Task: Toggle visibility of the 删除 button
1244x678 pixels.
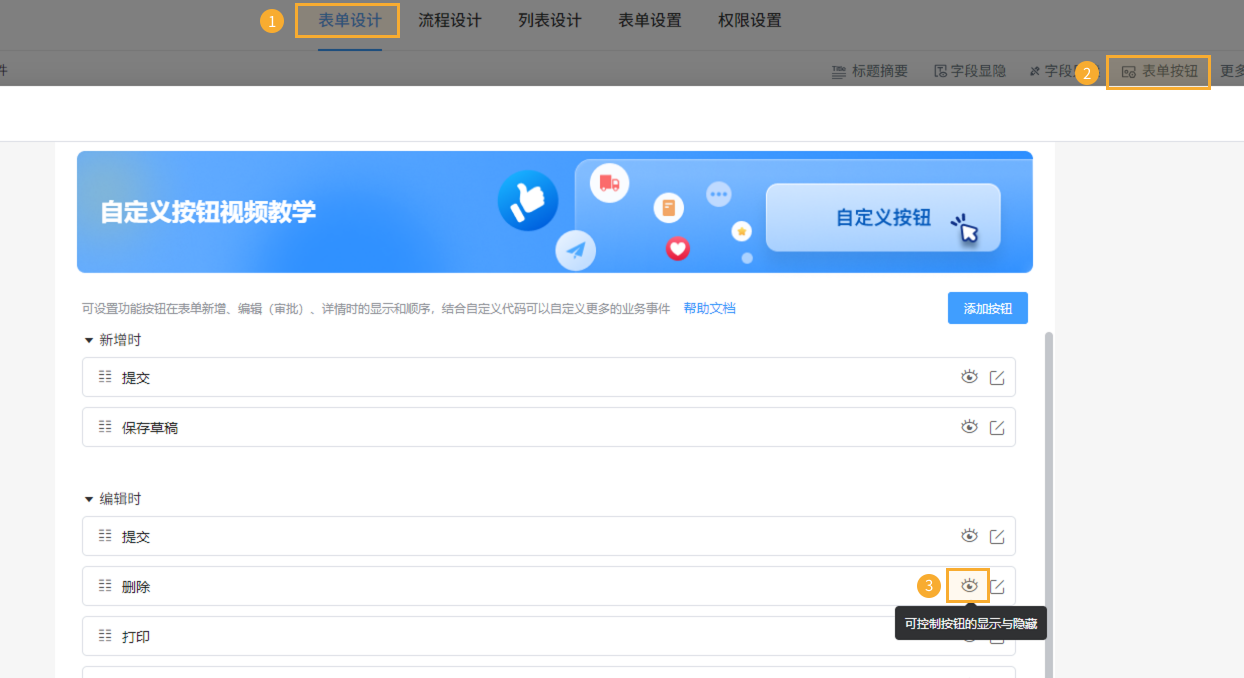Action: pos(969,586)
